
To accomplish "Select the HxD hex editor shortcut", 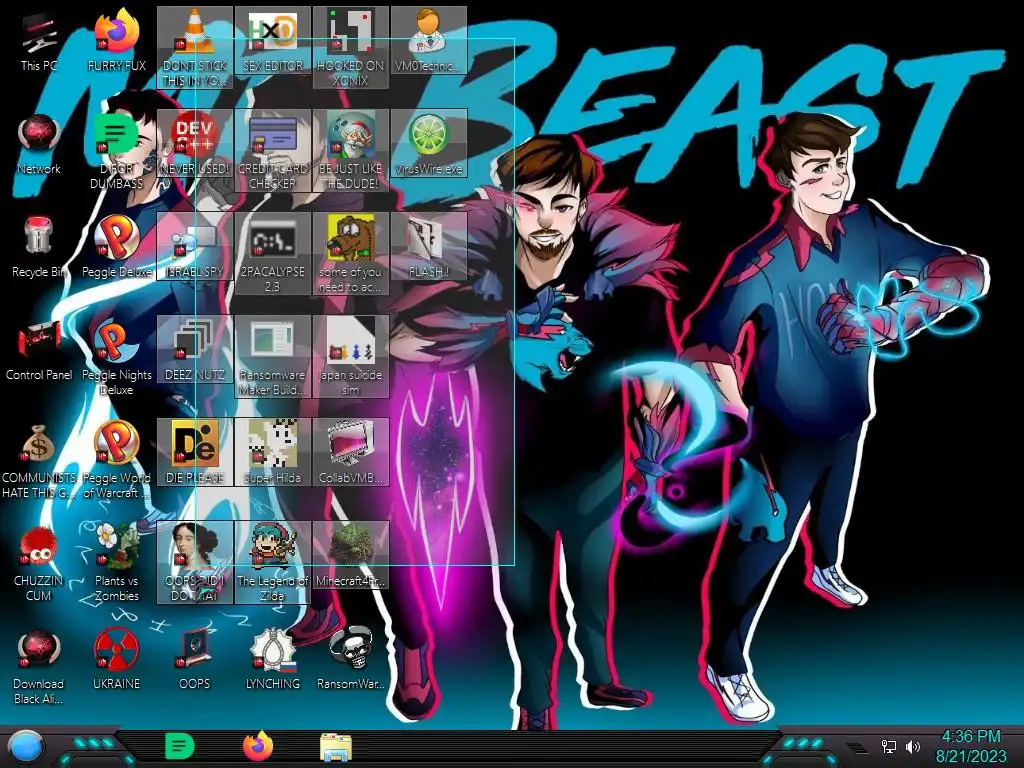I will tap(273, 38).
